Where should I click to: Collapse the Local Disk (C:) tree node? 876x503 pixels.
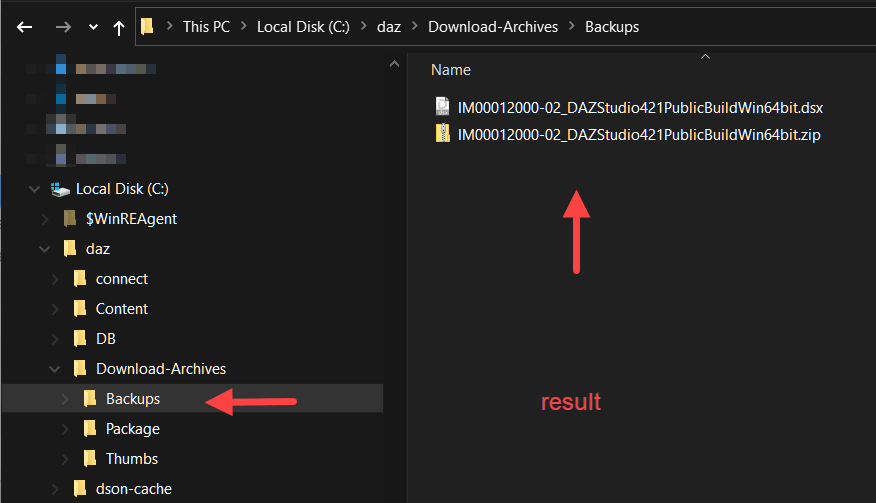coord(36,189)
